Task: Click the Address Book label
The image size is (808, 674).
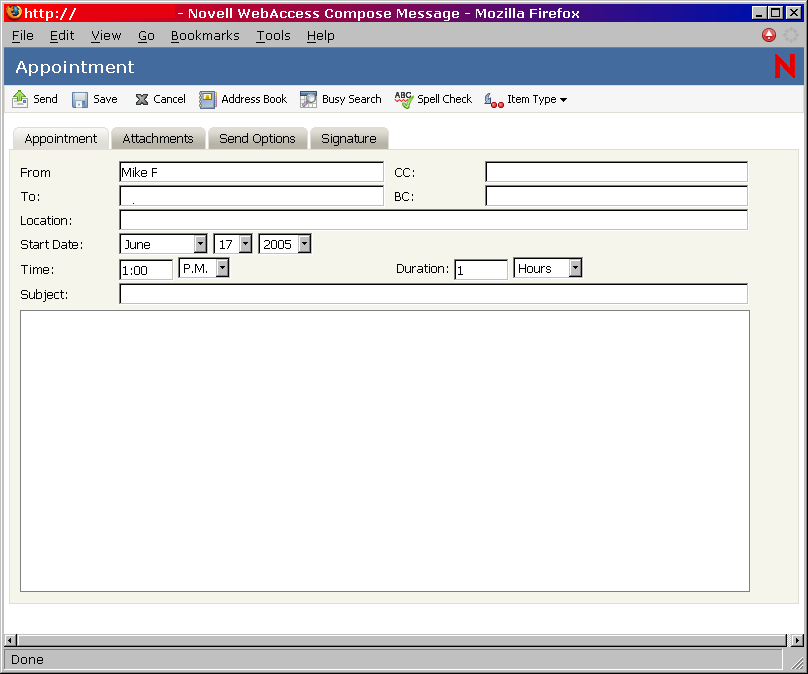Action: coord(254,99)
